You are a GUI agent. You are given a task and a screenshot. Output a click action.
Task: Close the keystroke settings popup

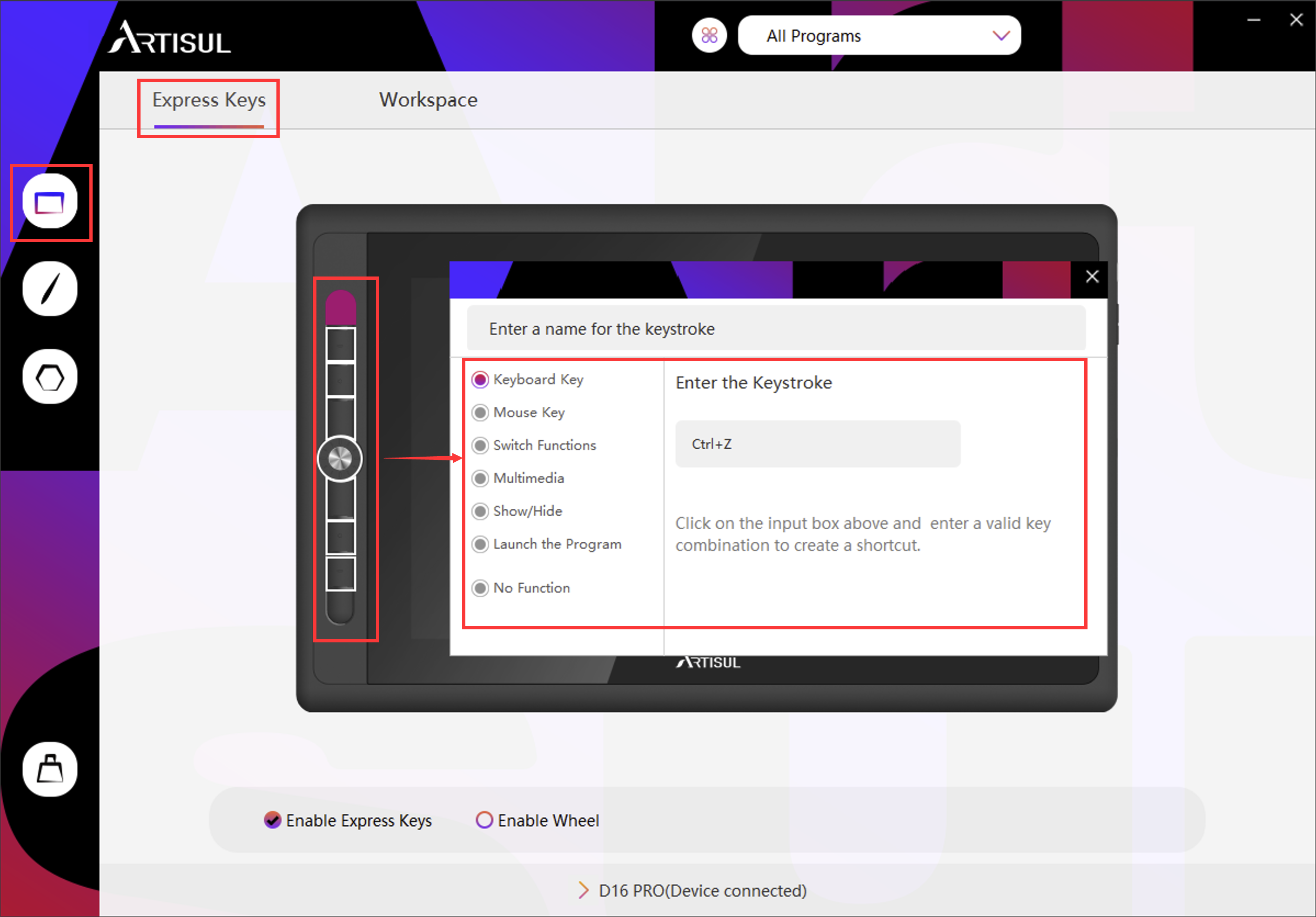1092,277
